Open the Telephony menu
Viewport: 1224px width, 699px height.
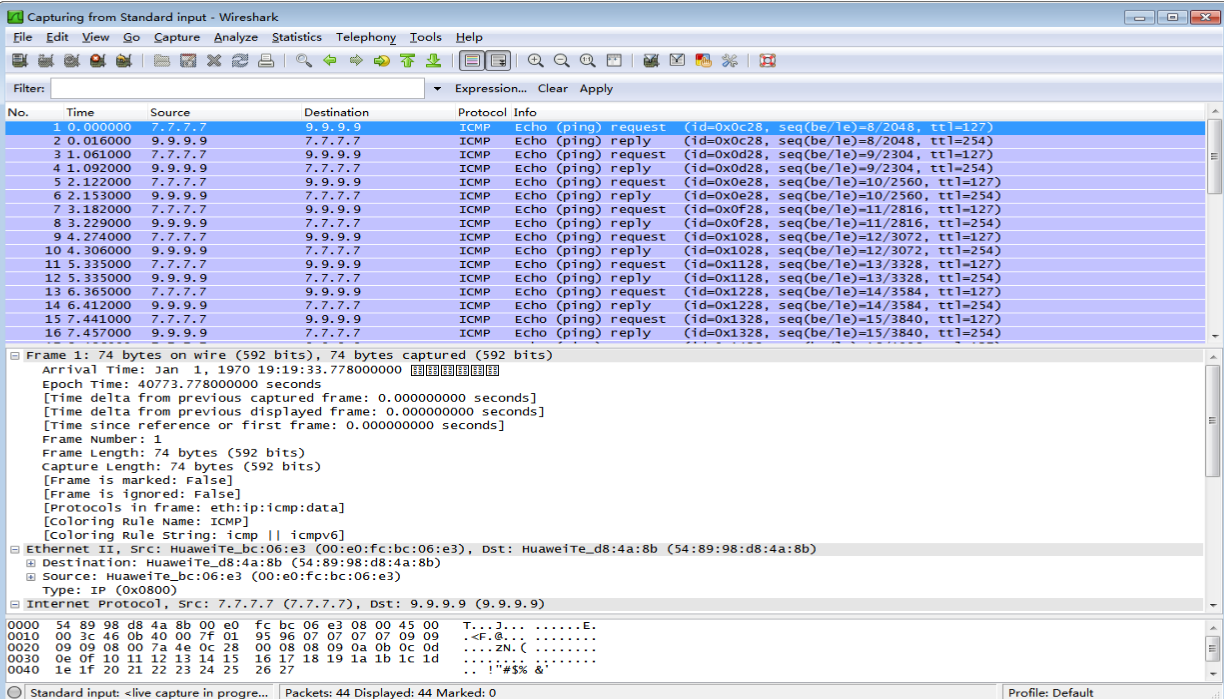[x=366, y=37]
